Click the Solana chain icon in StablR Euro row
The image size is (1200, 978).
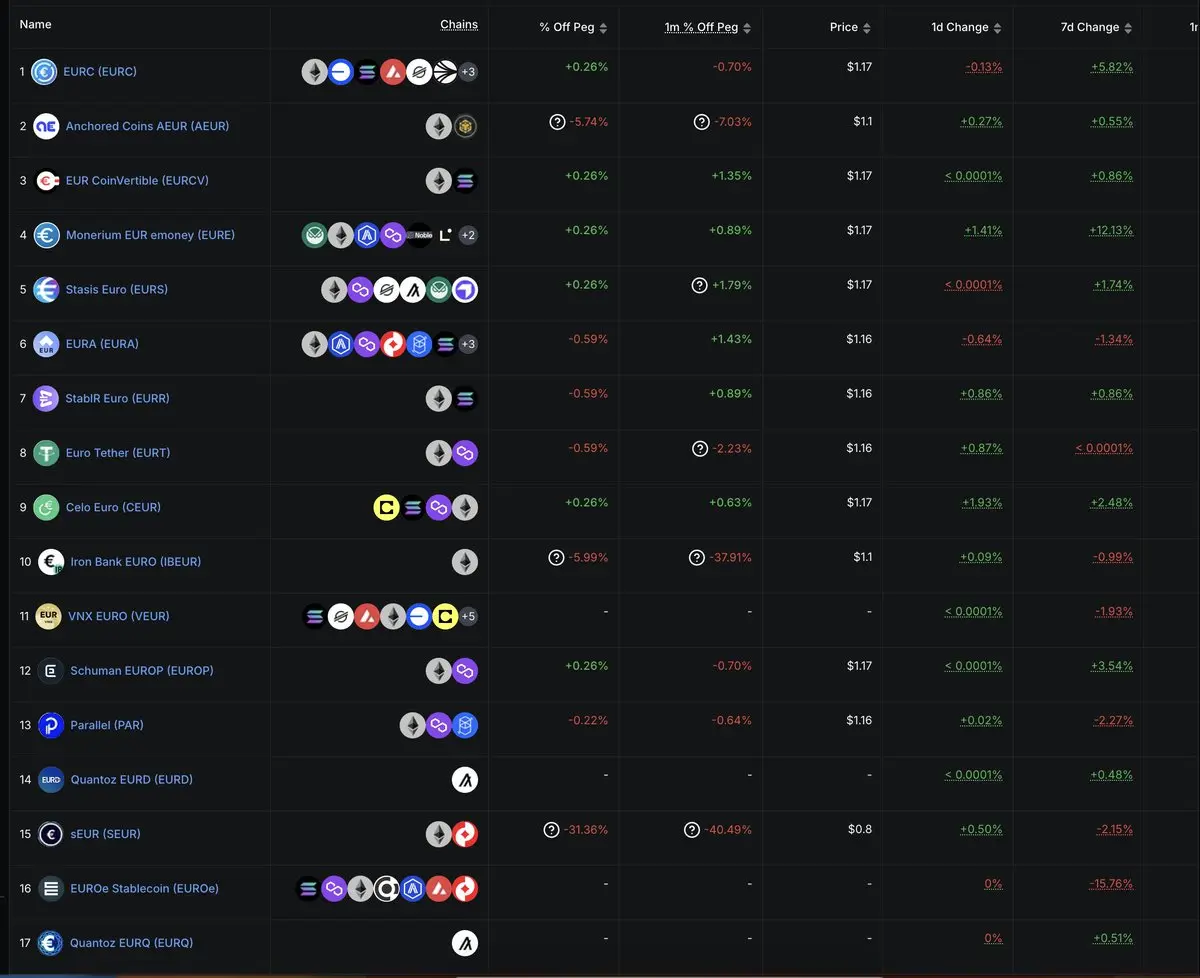click(x=465, y=399)
